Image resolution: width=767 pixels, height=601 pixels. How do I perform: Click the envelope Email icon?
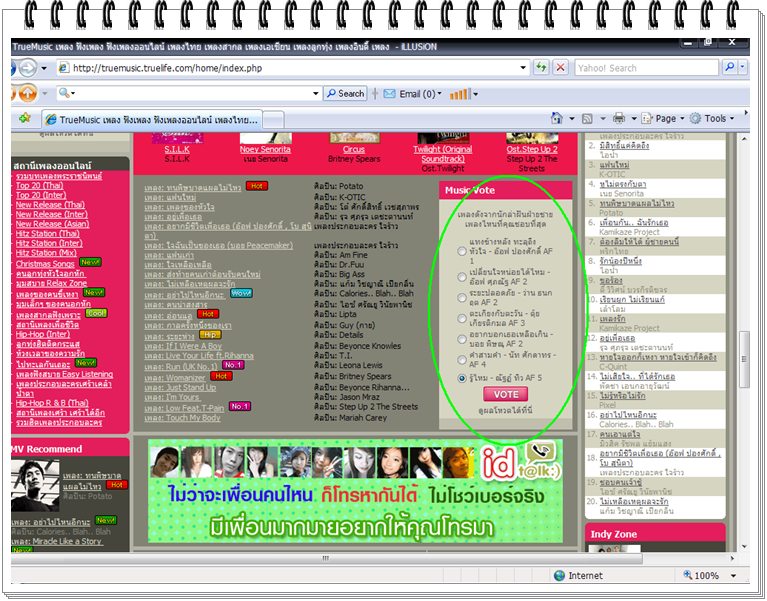[x=389, y=93]
